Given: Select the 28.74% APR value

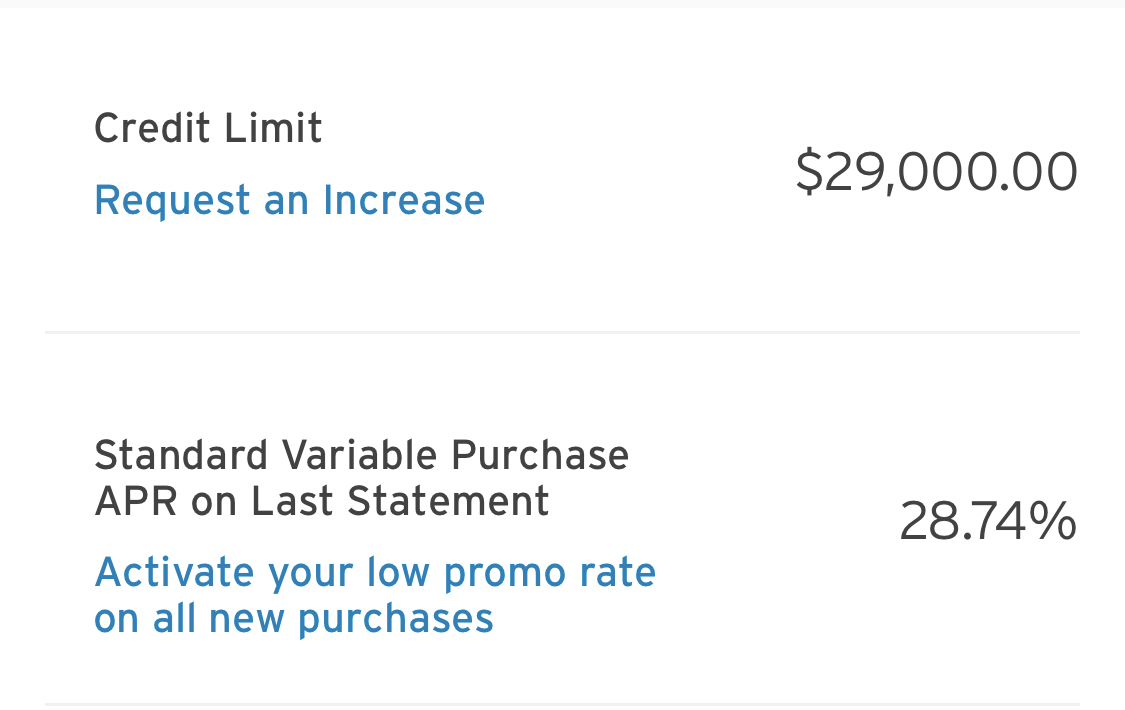Looking at the screenshot, I should 987,522.
